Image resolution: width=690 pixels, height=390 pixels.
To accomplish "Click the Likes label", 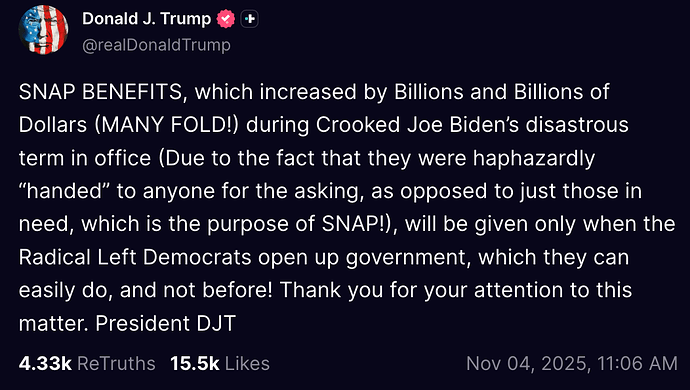I will pos(247,364).
